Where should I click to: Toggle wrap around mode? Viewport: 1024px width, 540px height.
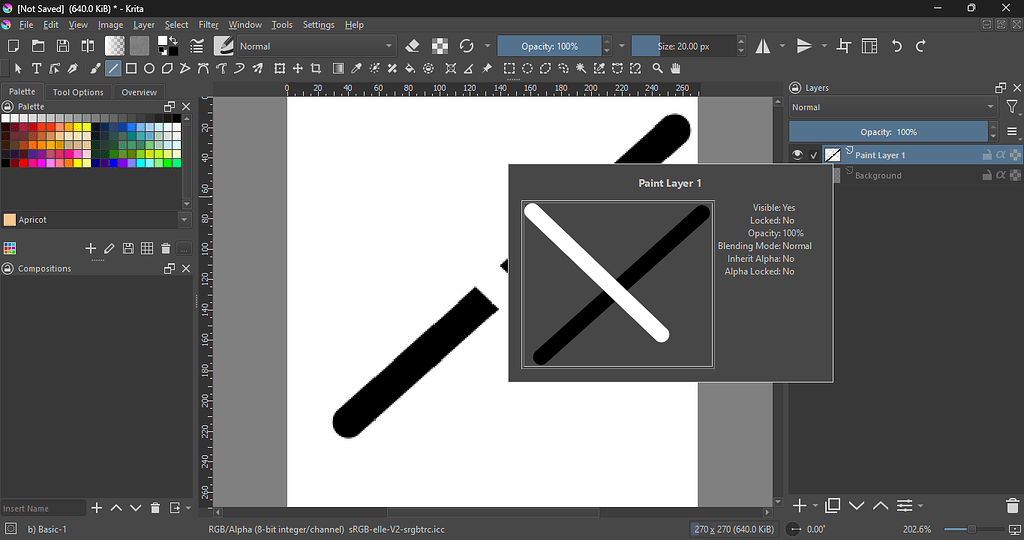[x=844, y=46]
